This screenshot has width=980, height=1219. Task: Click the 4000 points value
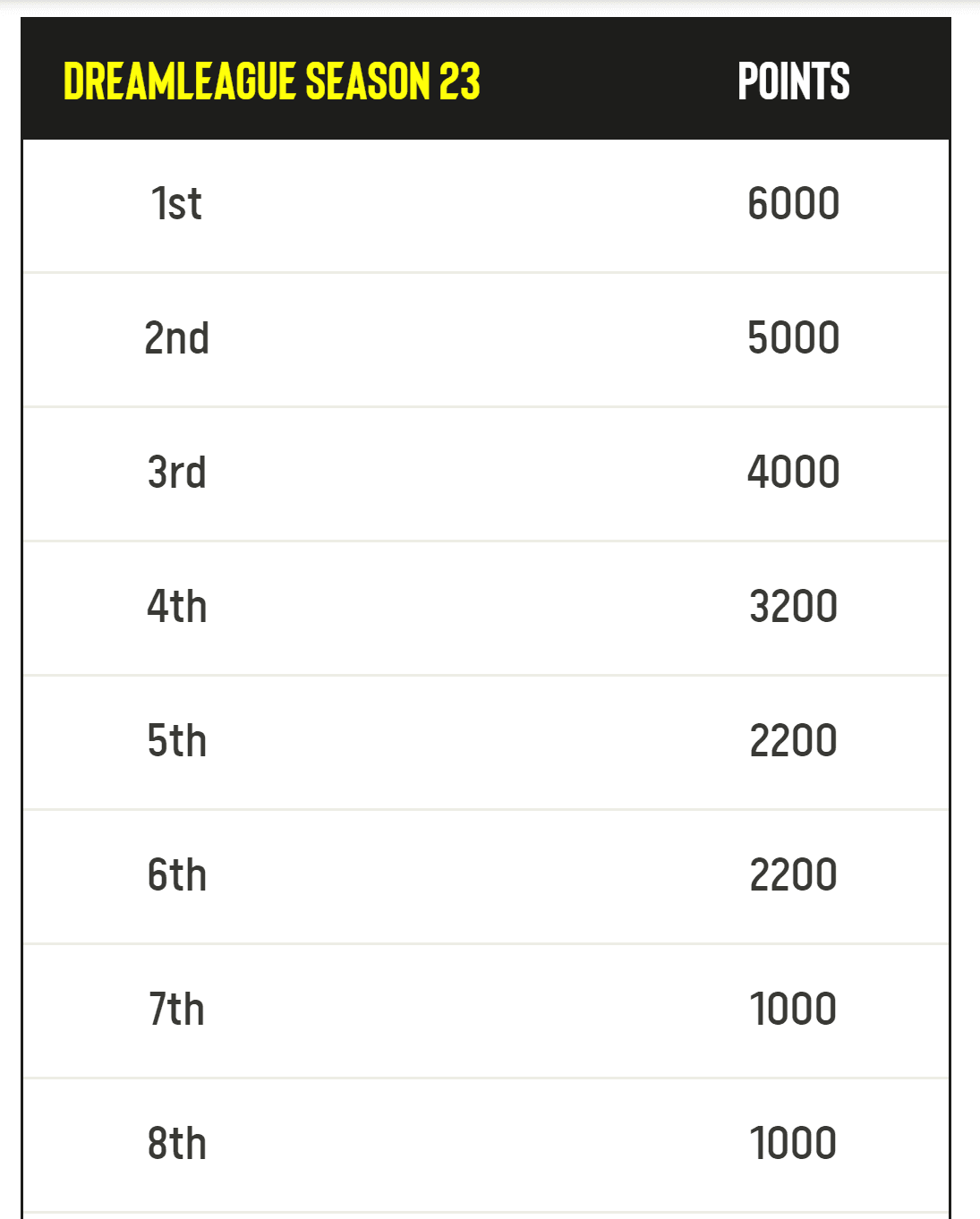click(x=793, y=473)
